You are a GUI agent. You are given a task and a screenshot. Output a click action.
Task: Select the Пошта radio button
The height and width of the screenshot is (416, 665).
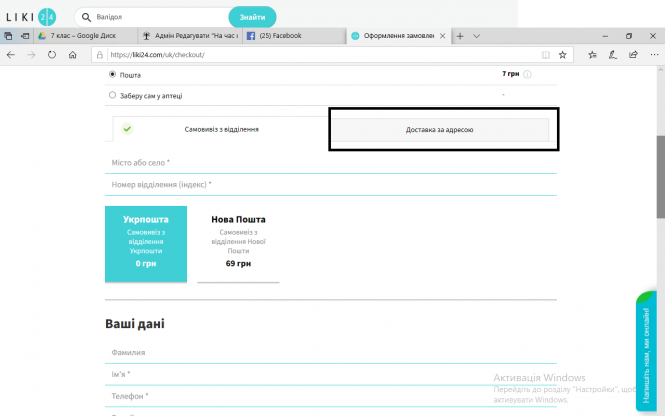point(111,75)
